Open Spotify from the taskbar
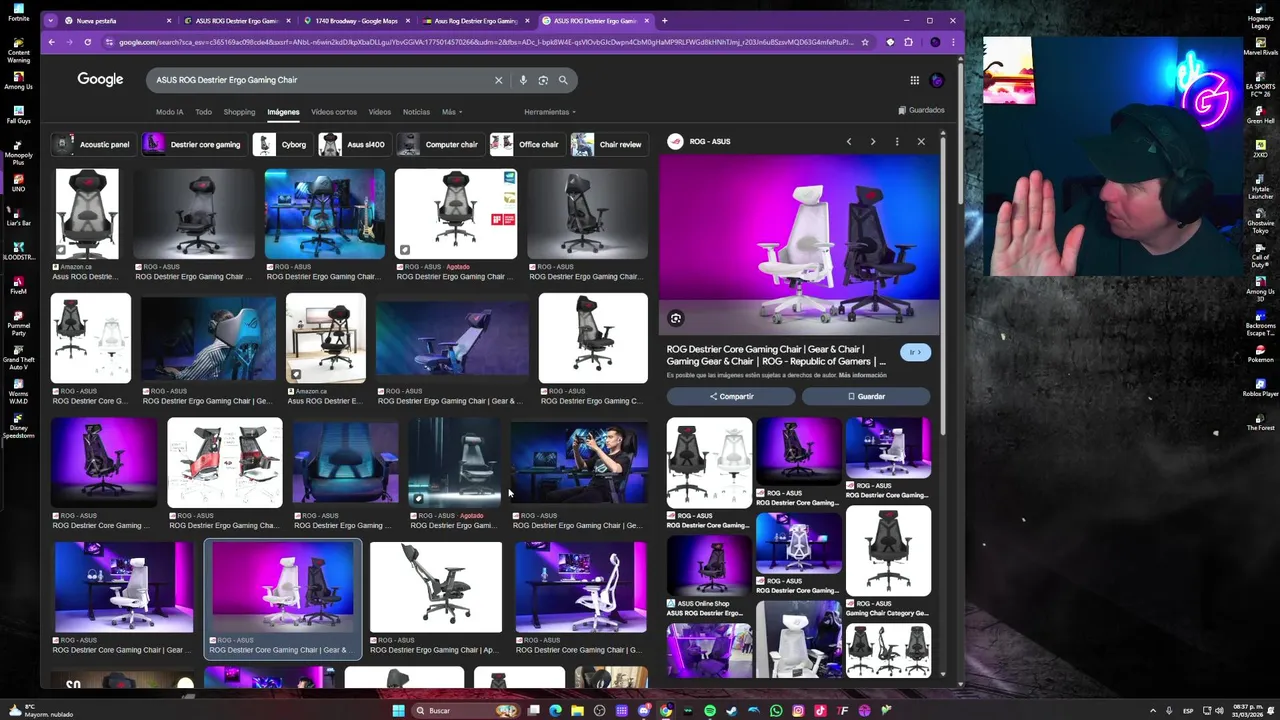Screen dimensions: 1280x720 (x=710, y=711)
